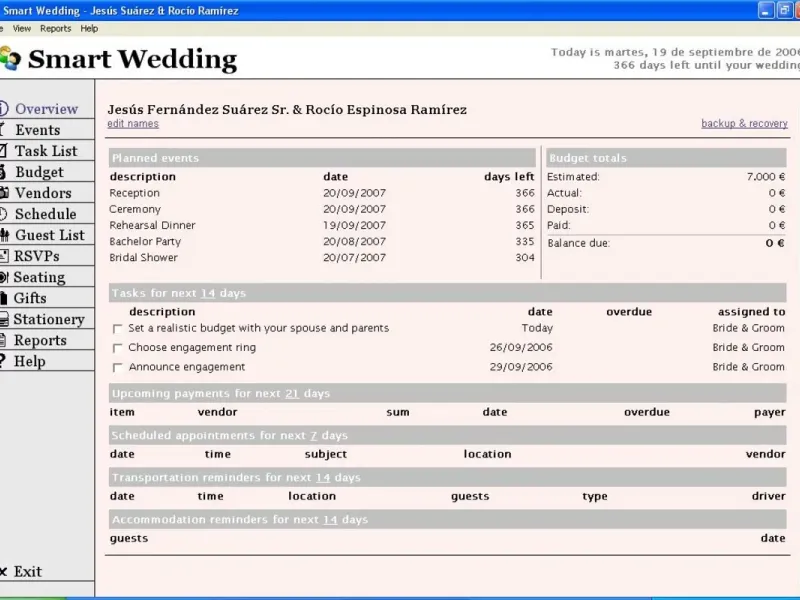Image resolution: width=800 pixels, height=600 pixels.
Task: Open the Vendors section label
Action: (x=43, y=193)
